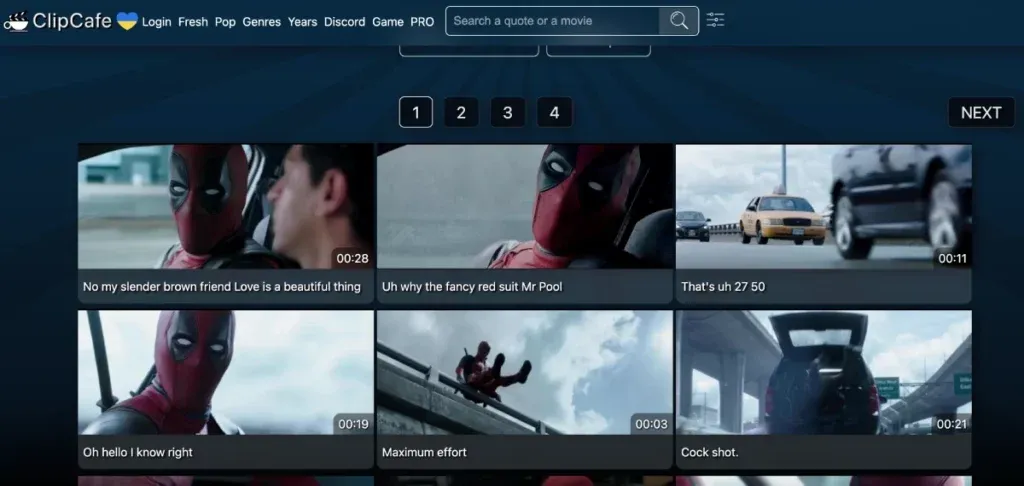Click the ClipCafe coffee cup logo
This screenshot has height=486, width=1024.
(16, 22)
